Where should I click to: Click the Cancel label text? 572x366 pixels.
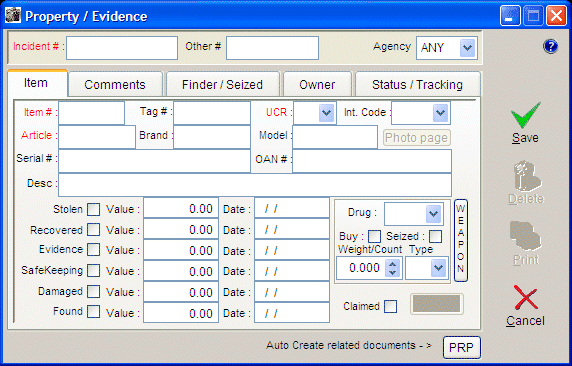point(525,321)
